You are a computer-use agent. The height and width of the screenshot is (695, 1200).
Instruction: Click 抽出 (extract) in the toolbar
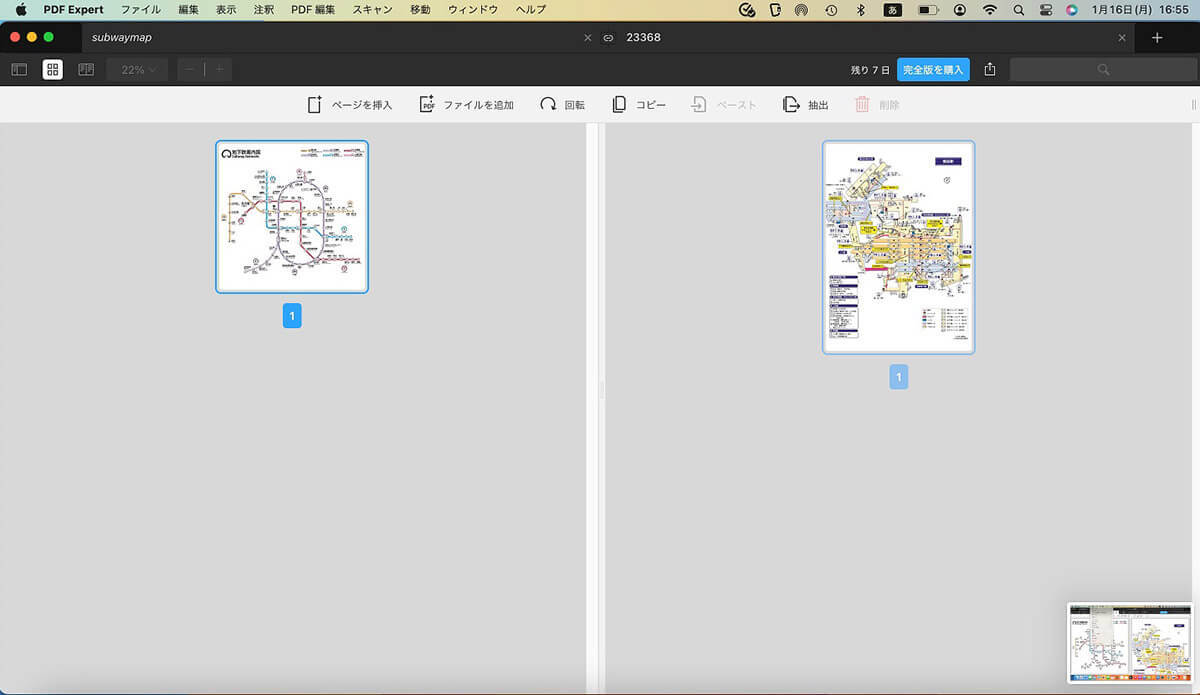[x=805, y=105]
